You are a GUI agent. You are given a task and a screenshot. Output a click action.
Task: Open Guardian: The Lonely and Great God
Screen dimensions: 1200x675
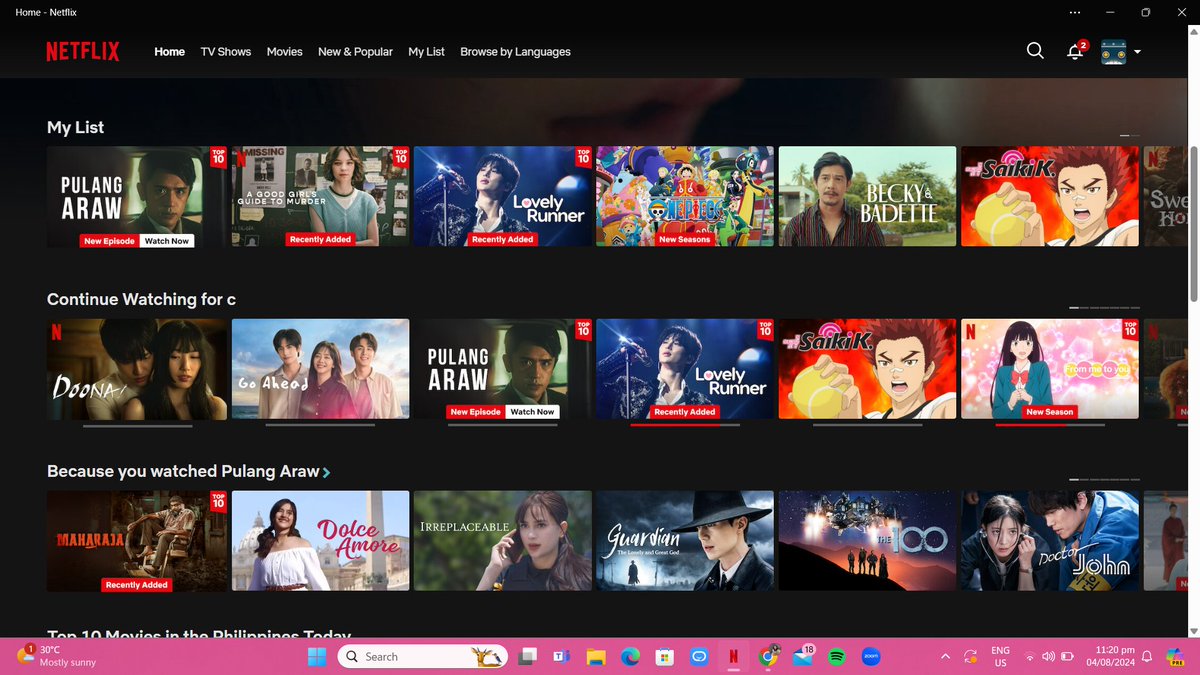click(685, 541)
